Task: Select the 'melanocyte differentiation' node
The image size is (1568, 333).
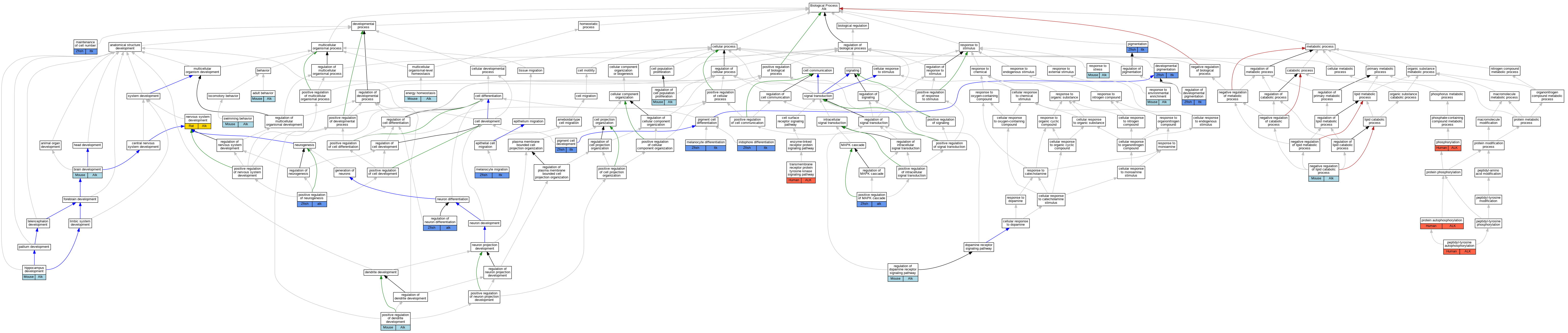Action: pos(706,145)
